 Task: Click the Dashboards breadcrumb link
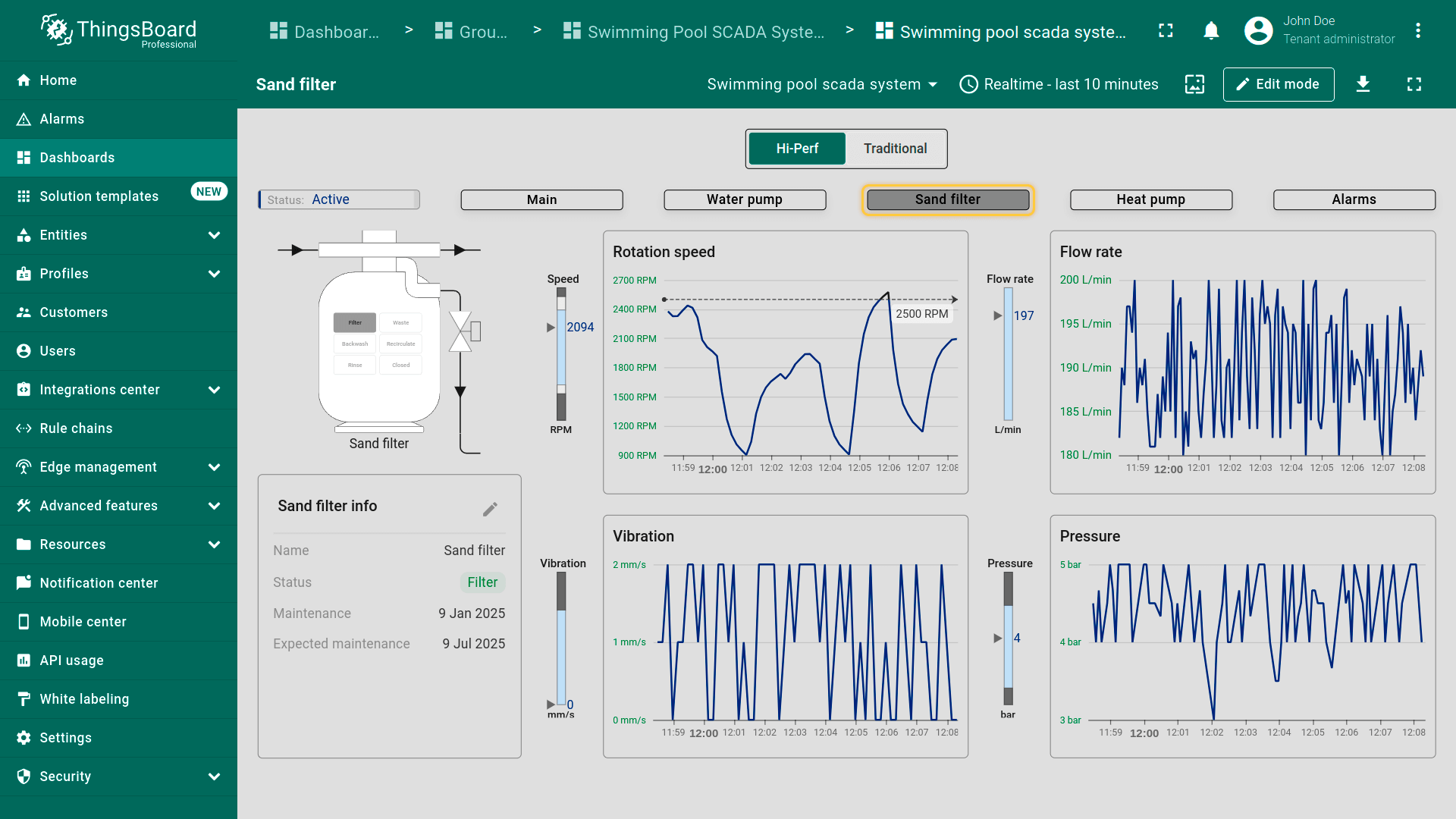[x=325, y=32]
